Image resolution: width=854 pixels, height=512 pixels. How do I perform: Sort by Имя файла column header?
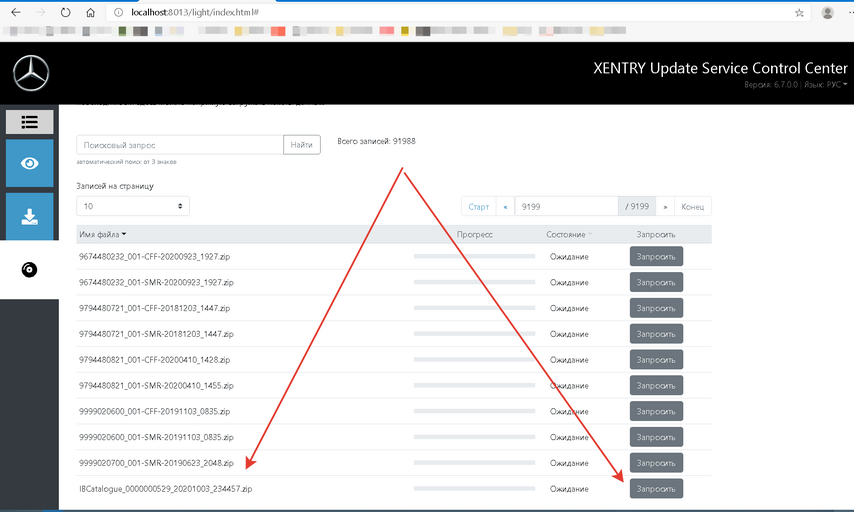pos(102,234)
